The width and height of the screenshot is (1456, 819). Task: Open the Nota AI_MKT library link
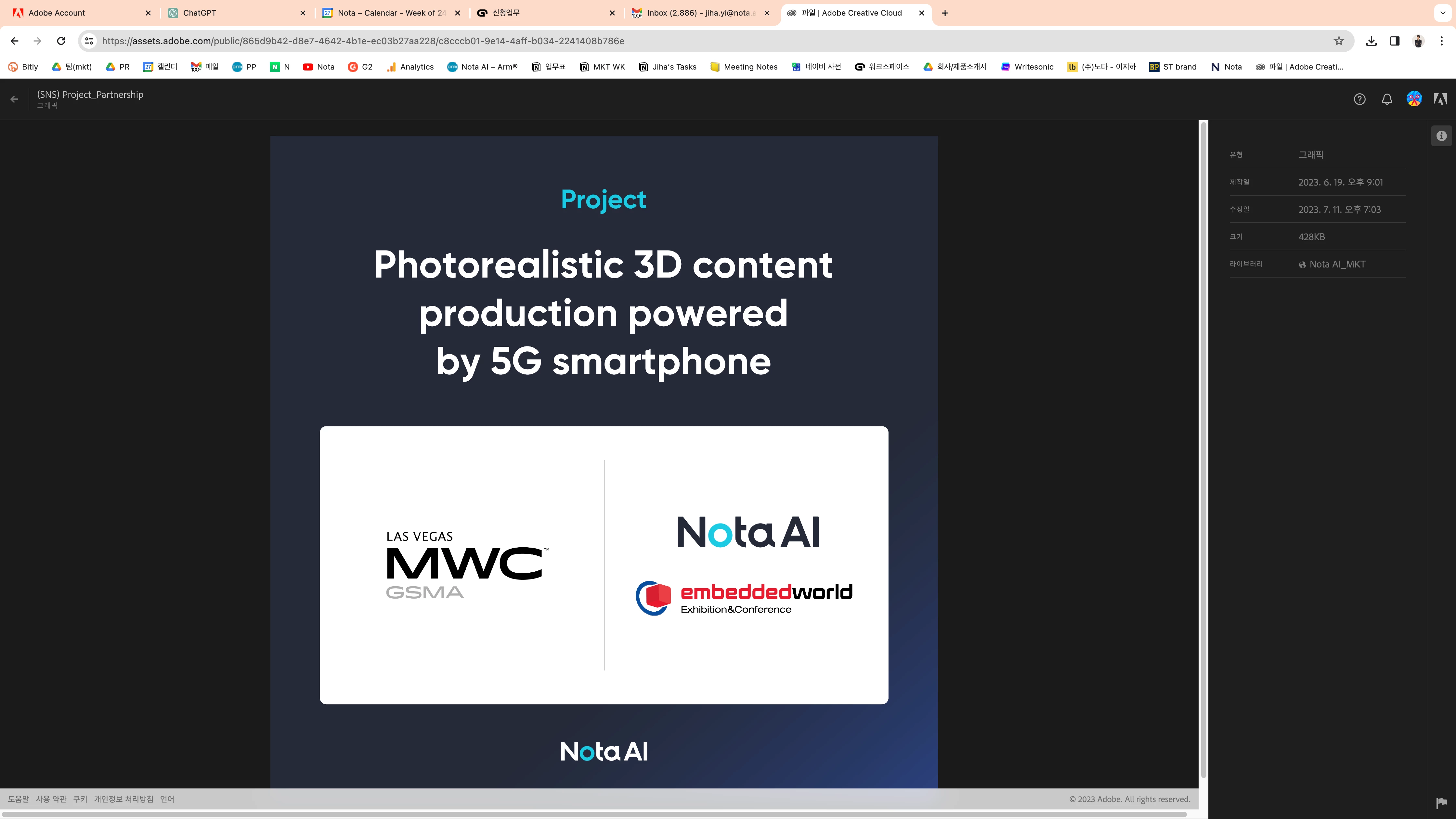[1337, 265]
